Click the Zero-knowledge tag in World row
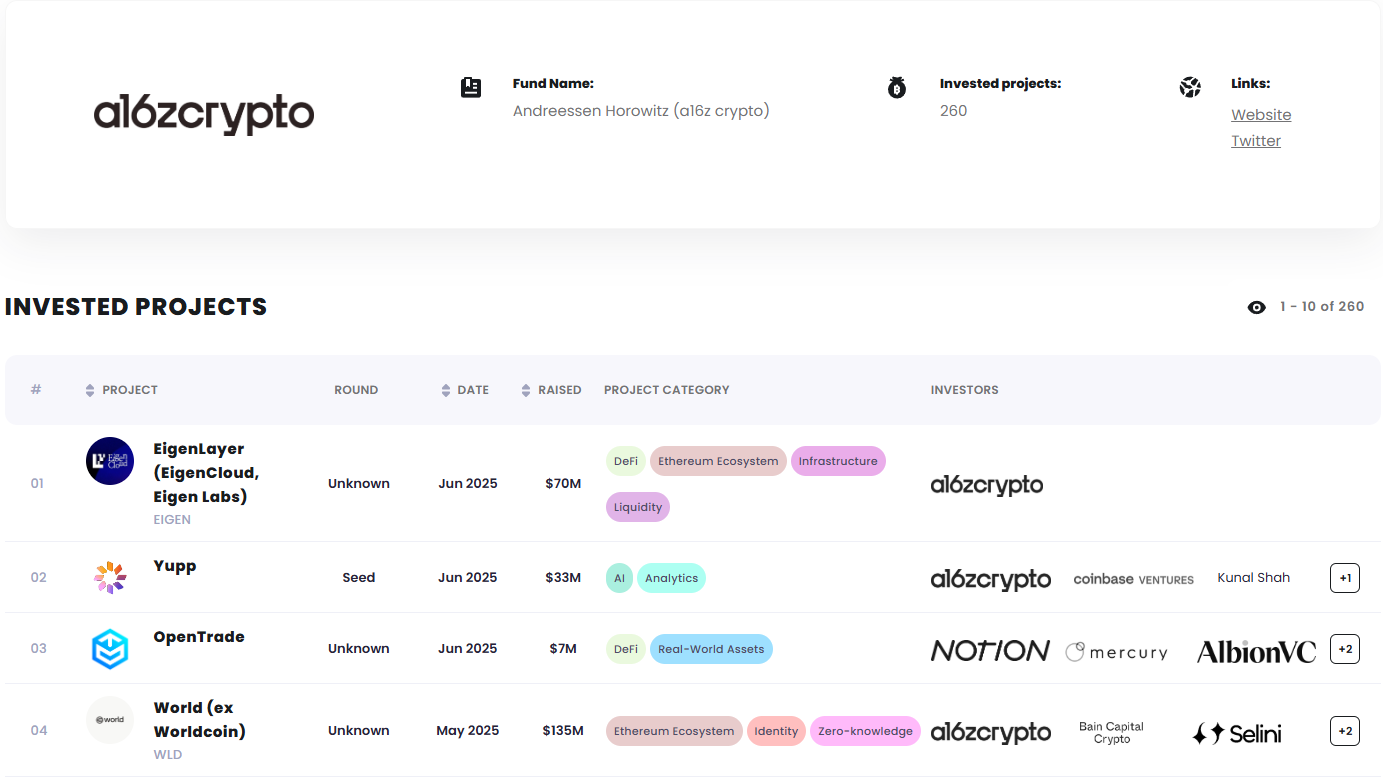Screen dimensions: 1383x779 [x=865, y=731]
